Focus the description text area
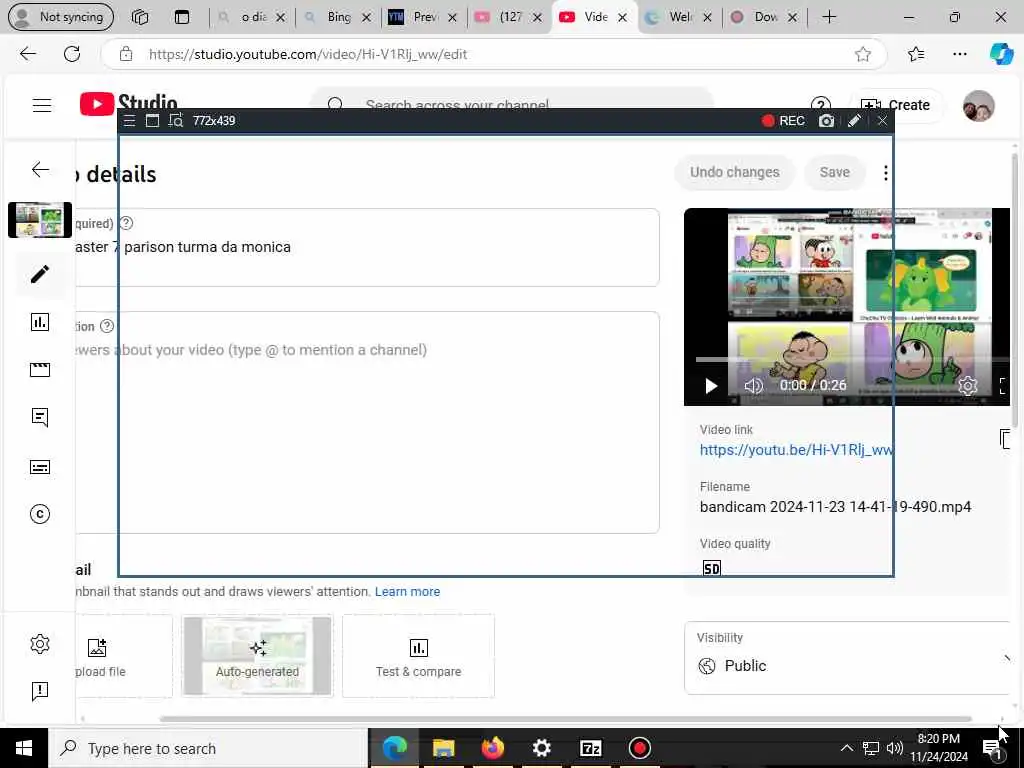Viewport: 1024px width, 768px height. 367,423
